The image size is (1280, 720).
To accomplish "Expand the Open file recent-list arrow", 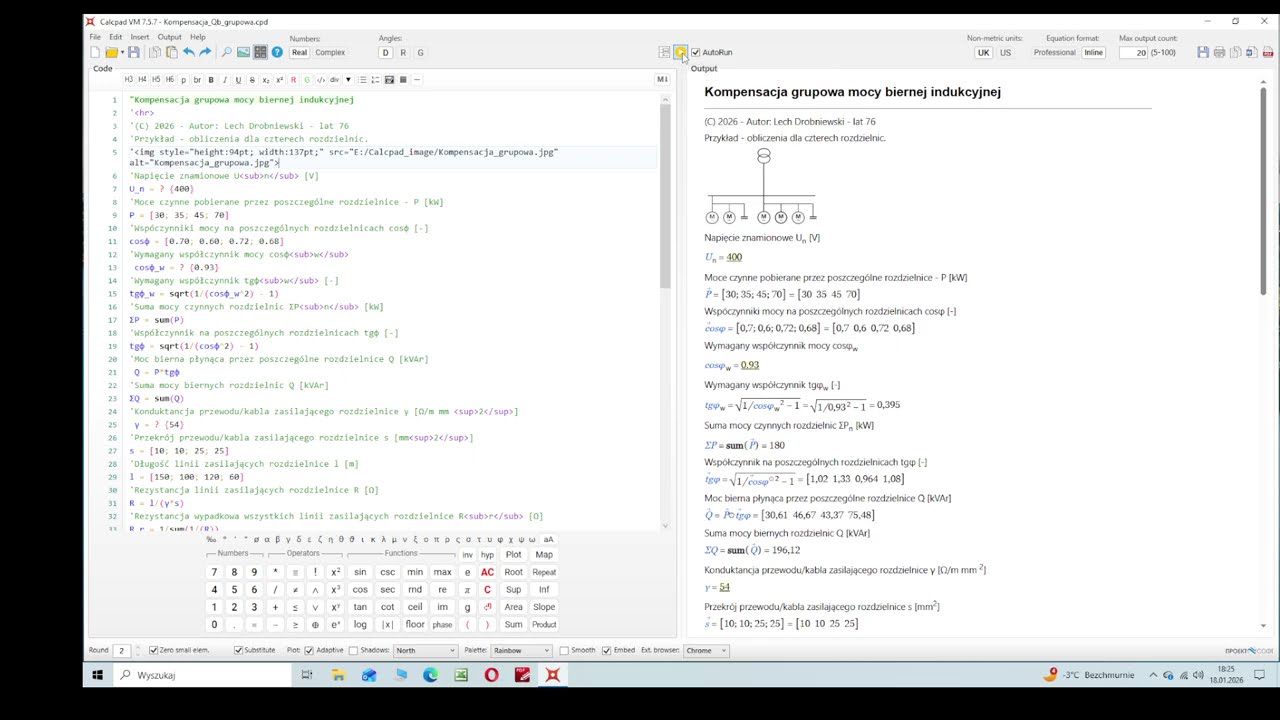I will point(122,52).
